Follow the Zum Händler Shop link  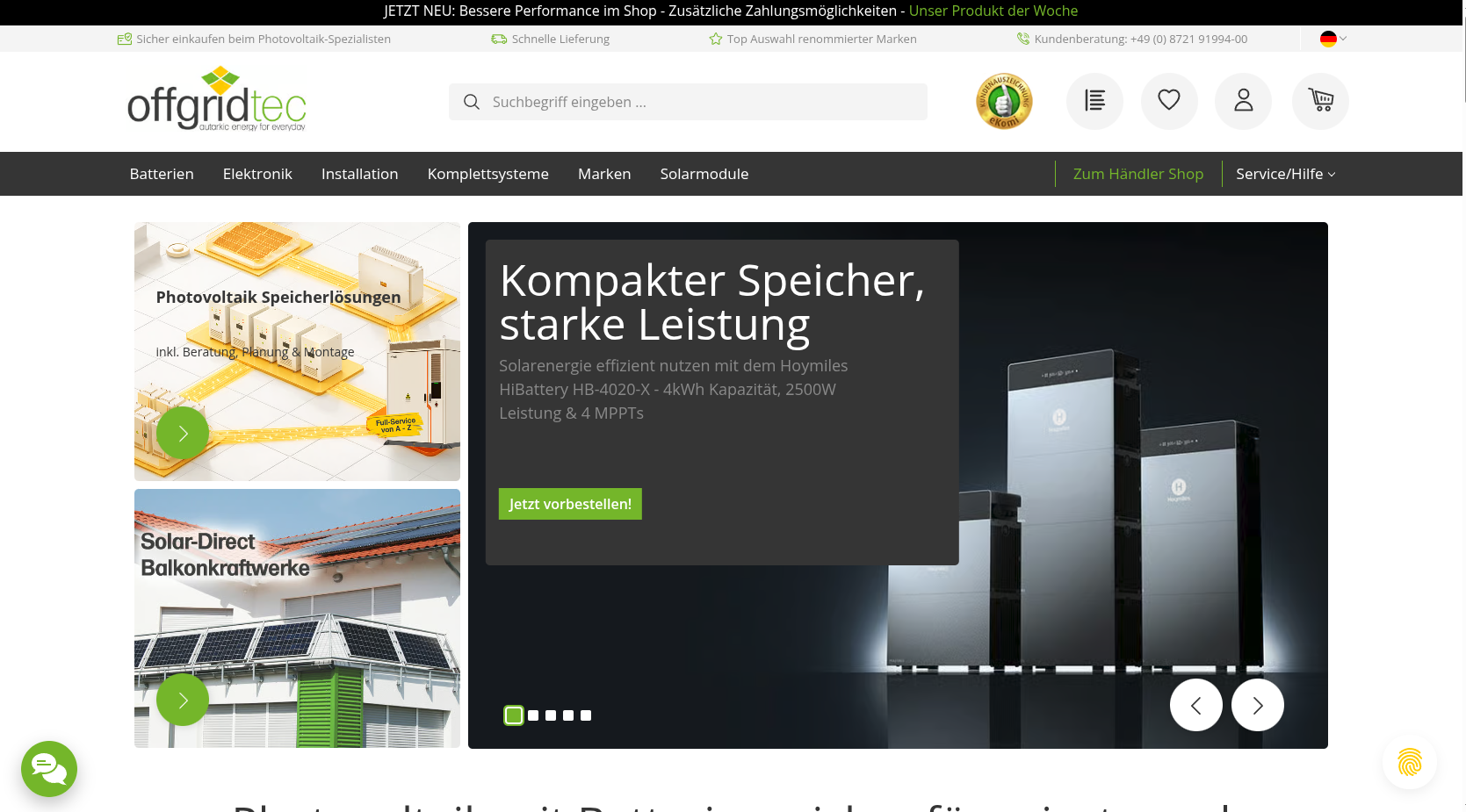coord(1138,174)
